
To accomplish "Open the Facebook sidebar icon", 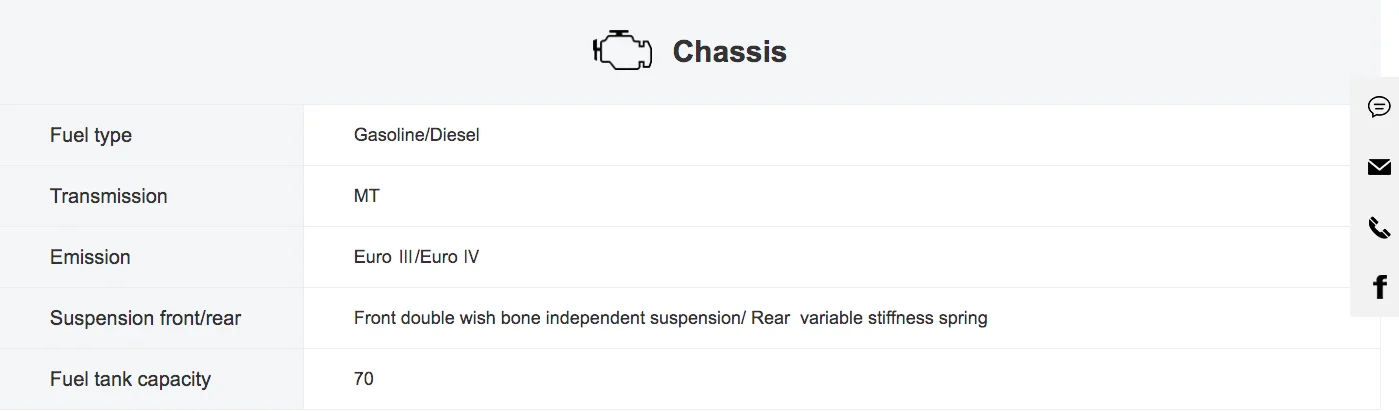I will (x=1380, y=287).
